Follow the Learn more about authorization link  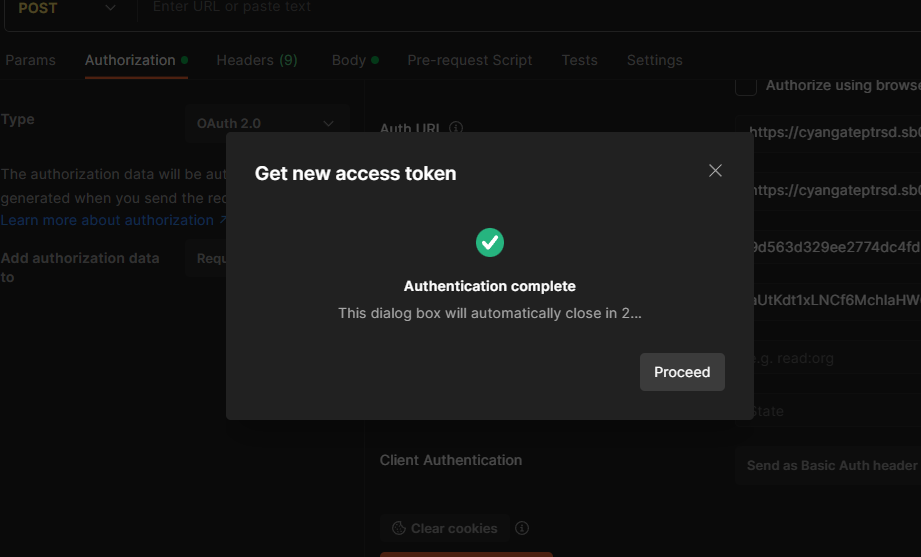coord(107,220)
